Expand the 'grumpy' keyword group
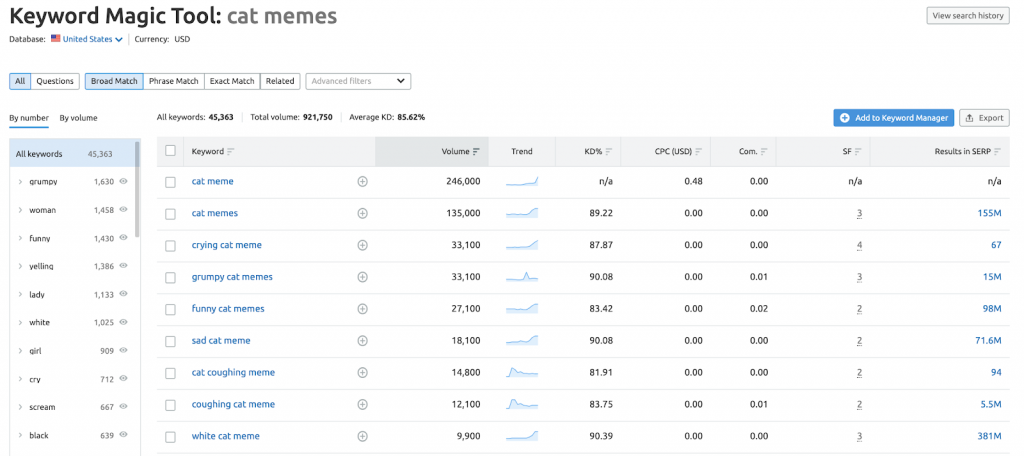Viewport: 1024px width, 456px height. click(21, 182)
